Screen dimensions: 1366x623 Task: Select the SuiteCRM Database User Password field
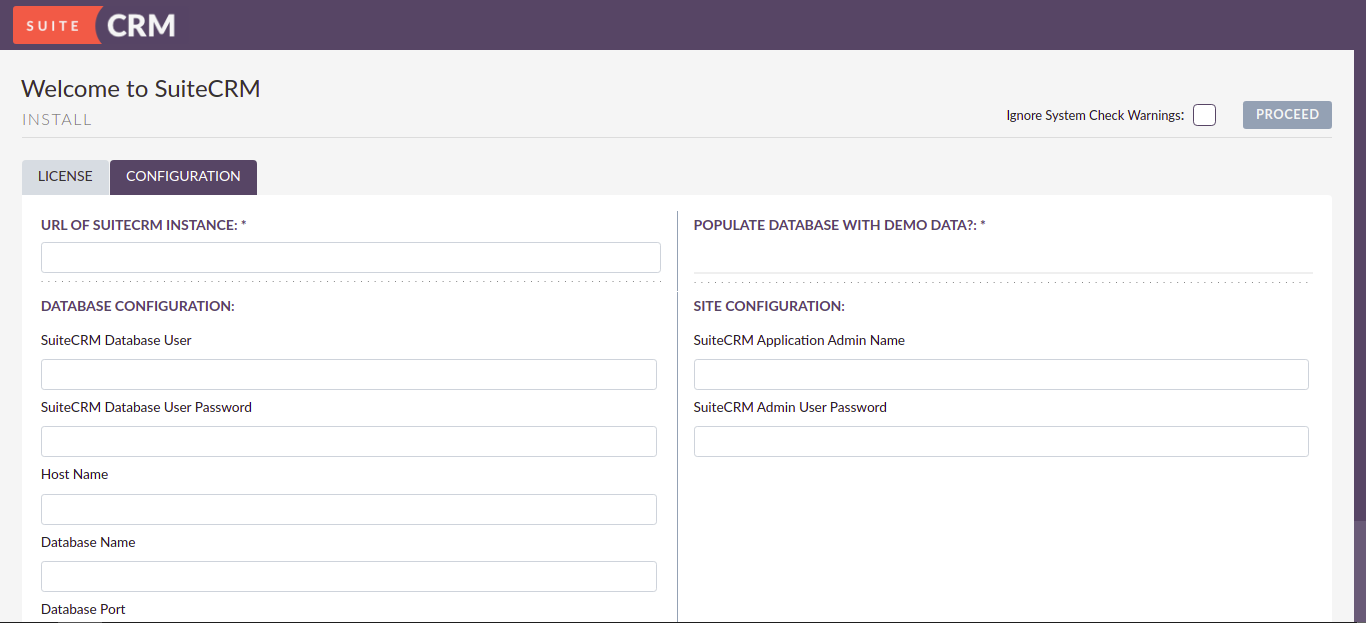(x=348, y=441)
